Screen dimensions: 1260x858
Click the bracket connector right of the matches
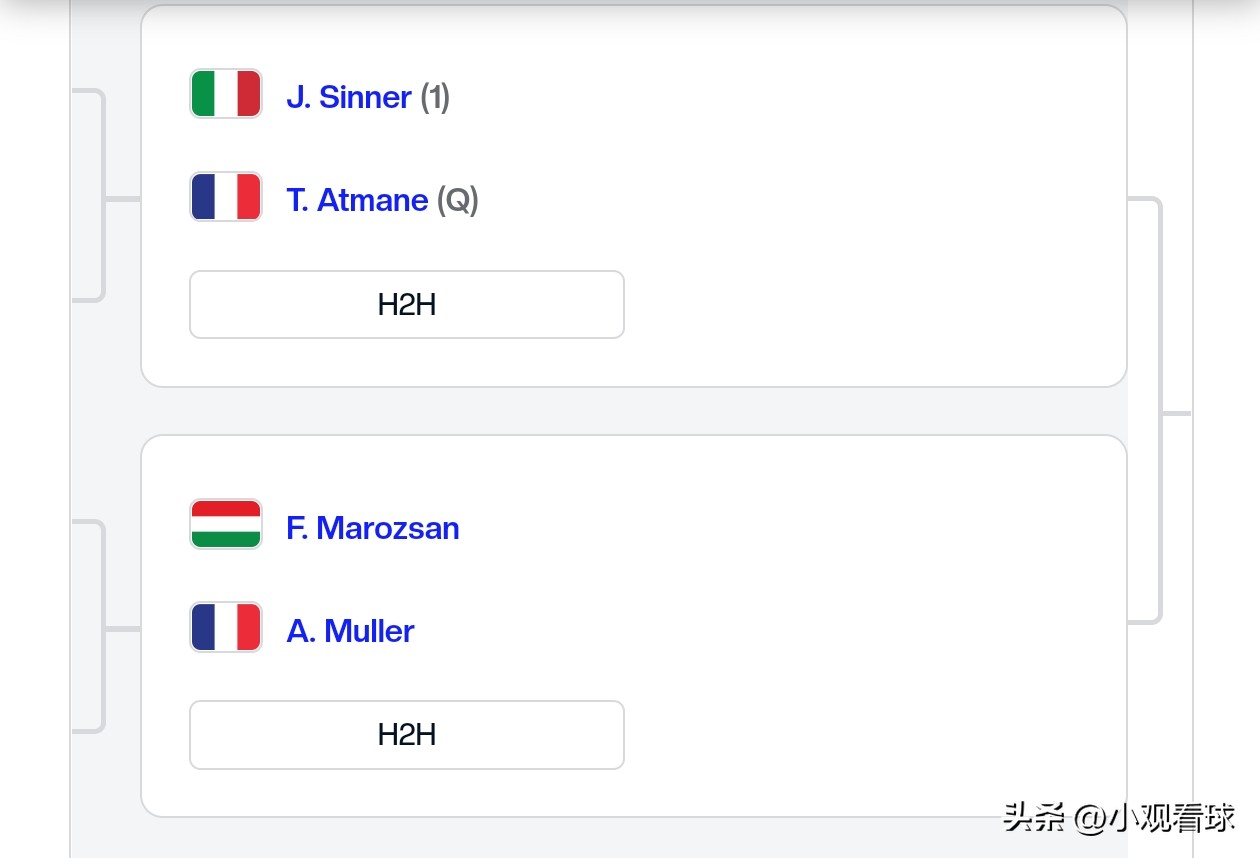(x=1160, y=412)
